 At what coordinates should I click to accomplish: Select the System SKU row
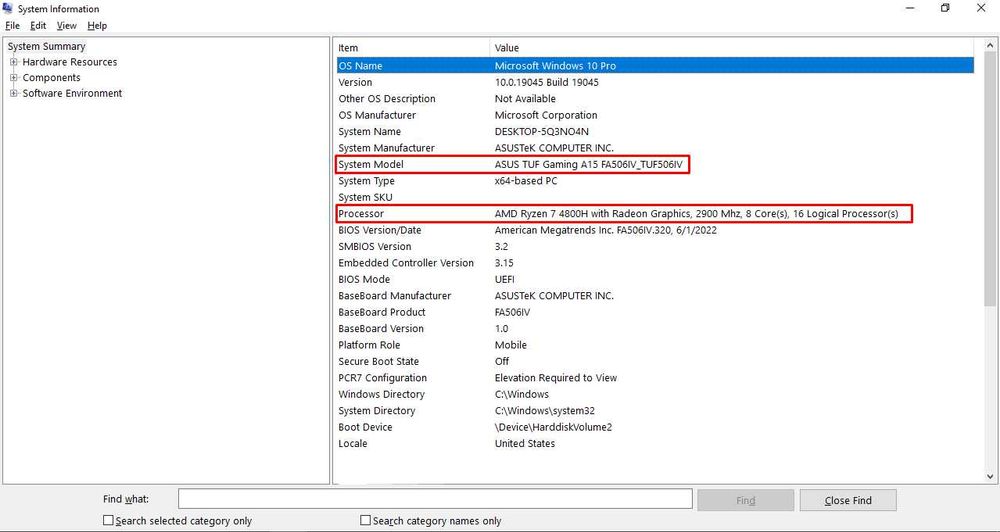[655, 198]
